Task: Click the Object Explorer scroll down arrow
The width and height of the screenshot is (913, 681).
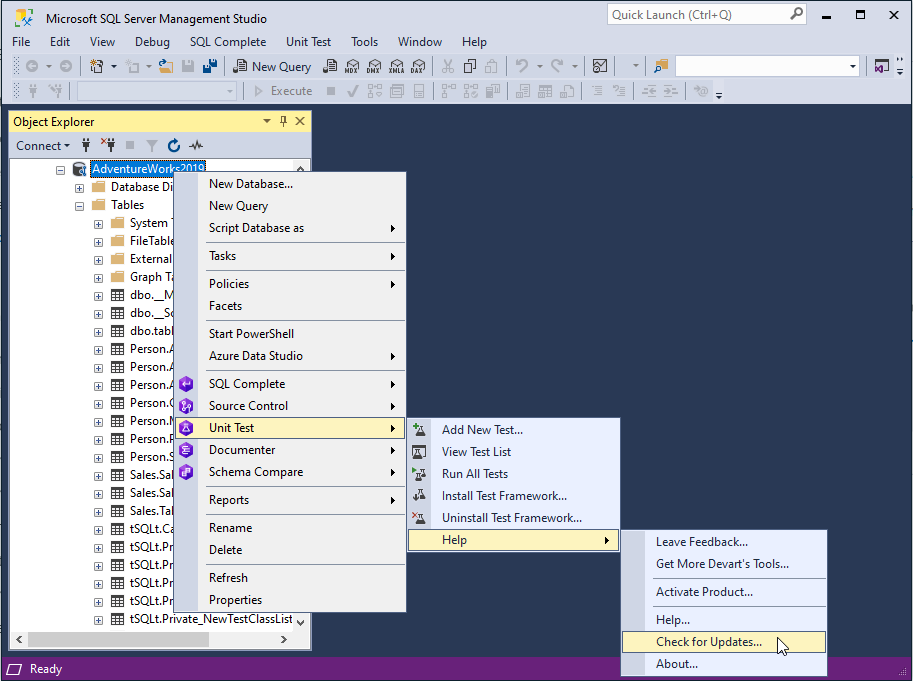Action: coord(300,622)
